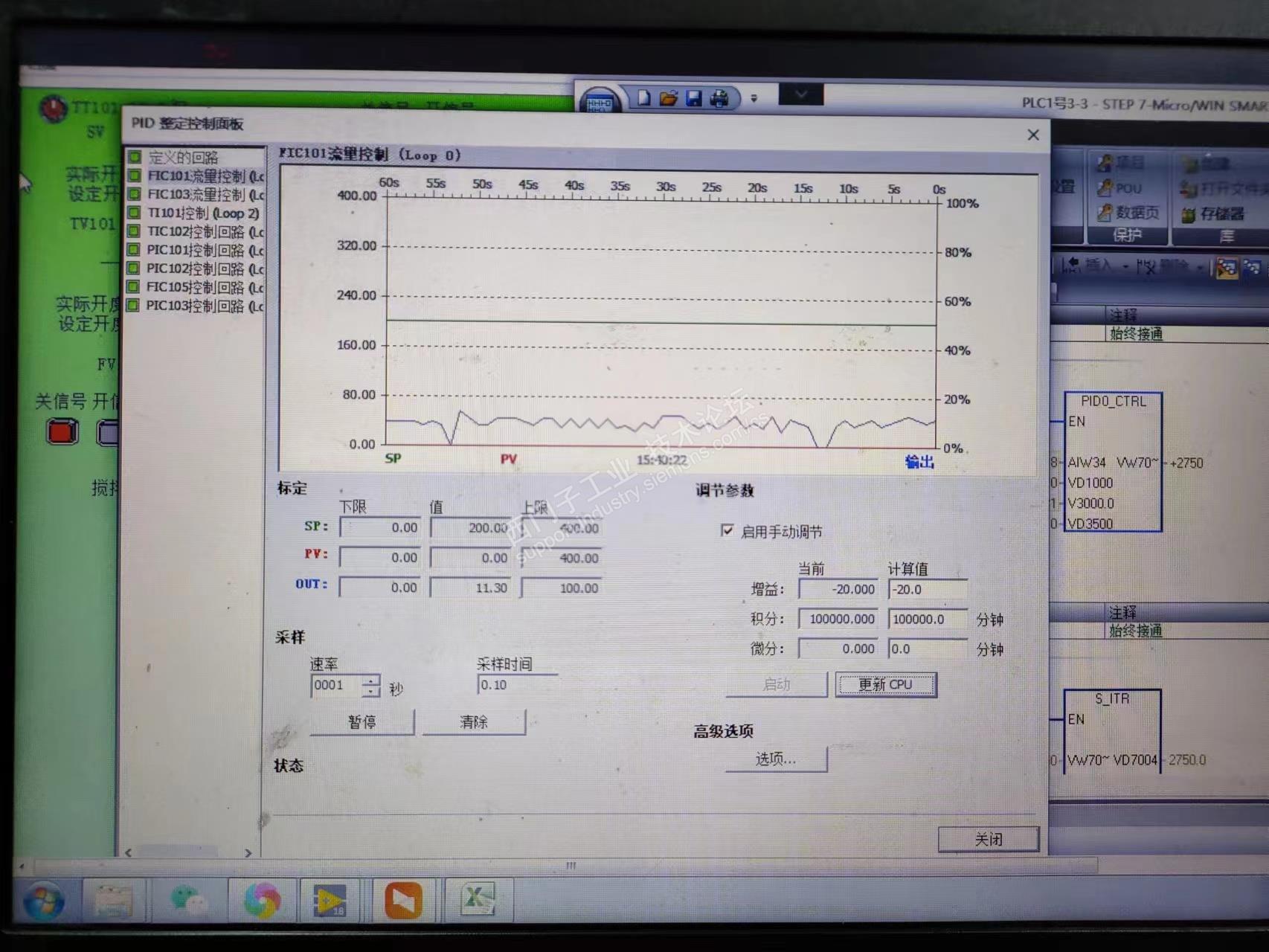
Task: Select FIC105控制回路 in the loop list
Action: (205, 288)
